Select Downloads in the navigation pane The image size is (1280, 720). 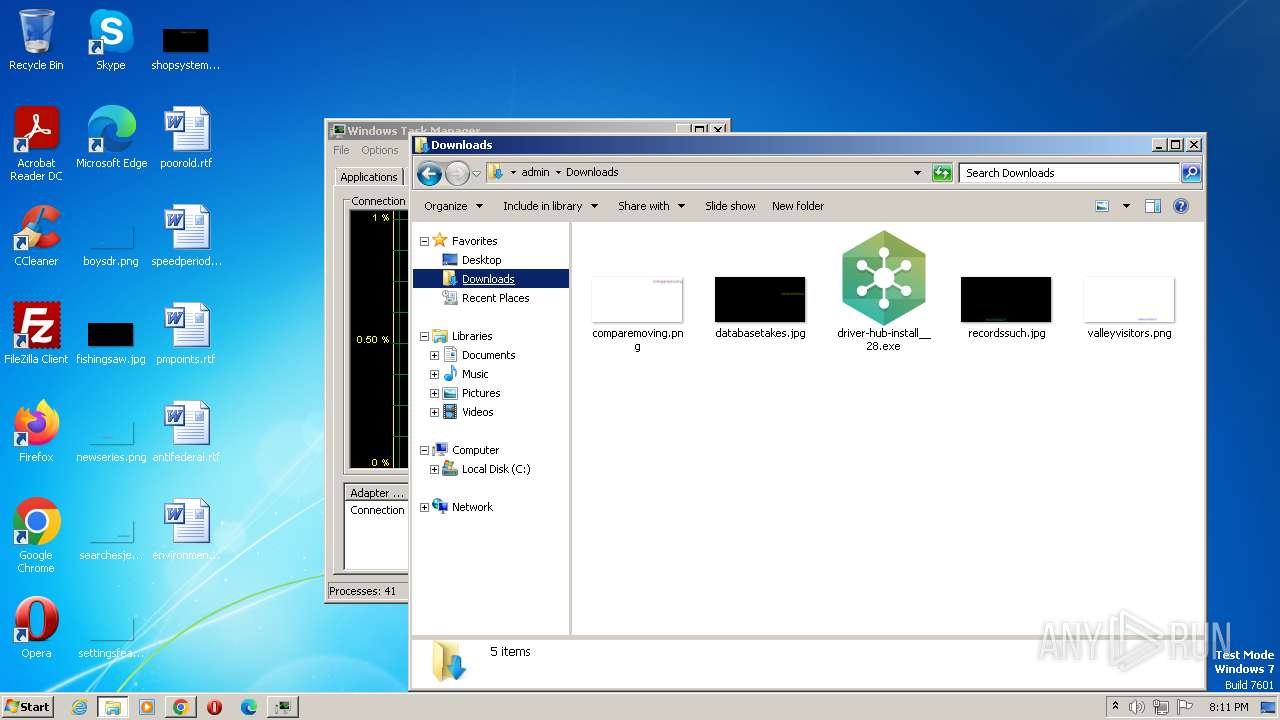[x=488, y=279]
